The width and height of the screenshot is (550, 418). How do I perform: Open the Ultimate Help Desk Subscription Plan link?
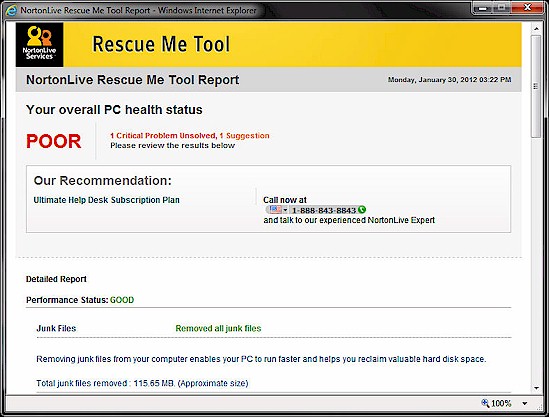coord(106,200)
